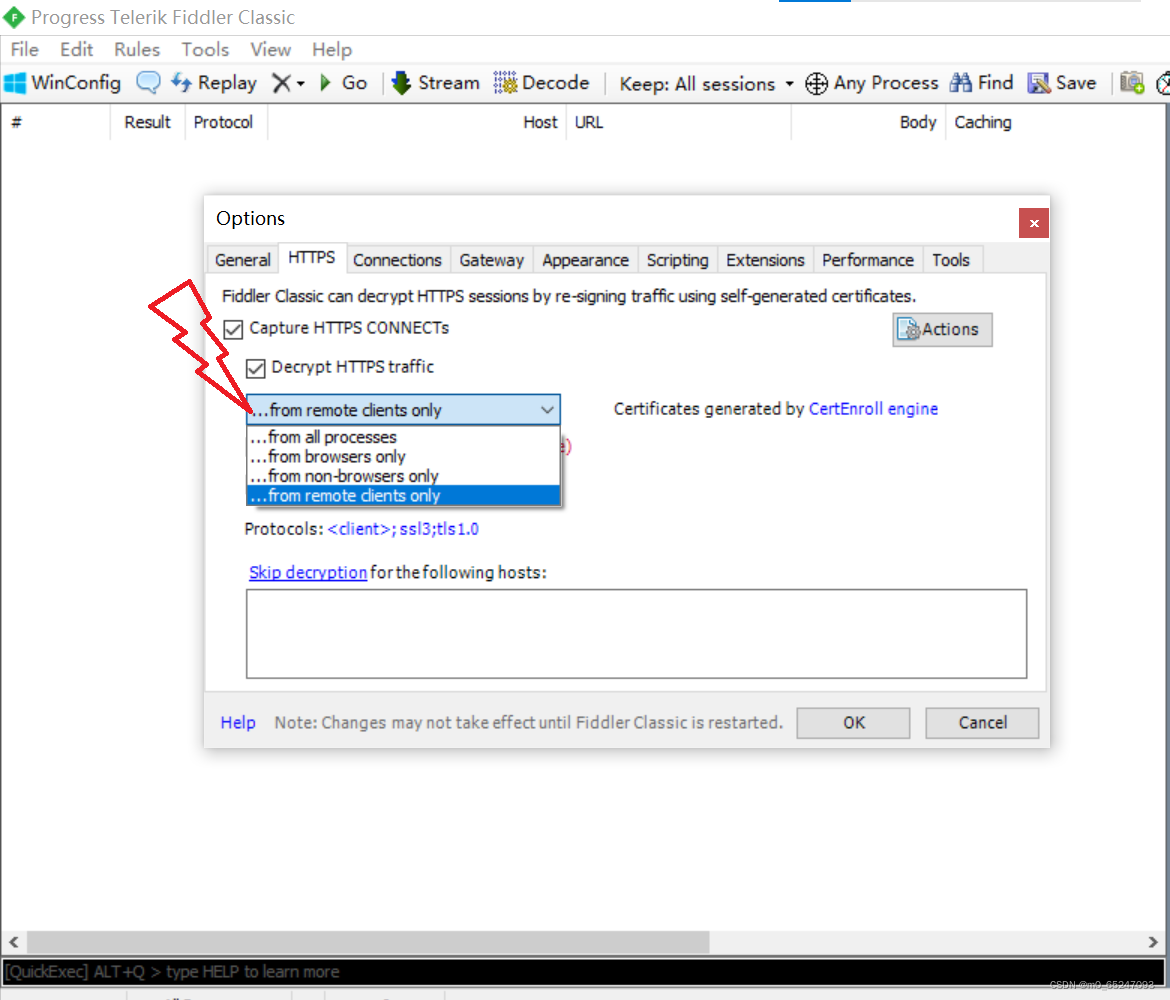Open the CertEnroll engine link
Image resolution: width=1170 pixels, height=1000 pixels.
[873, 409]
